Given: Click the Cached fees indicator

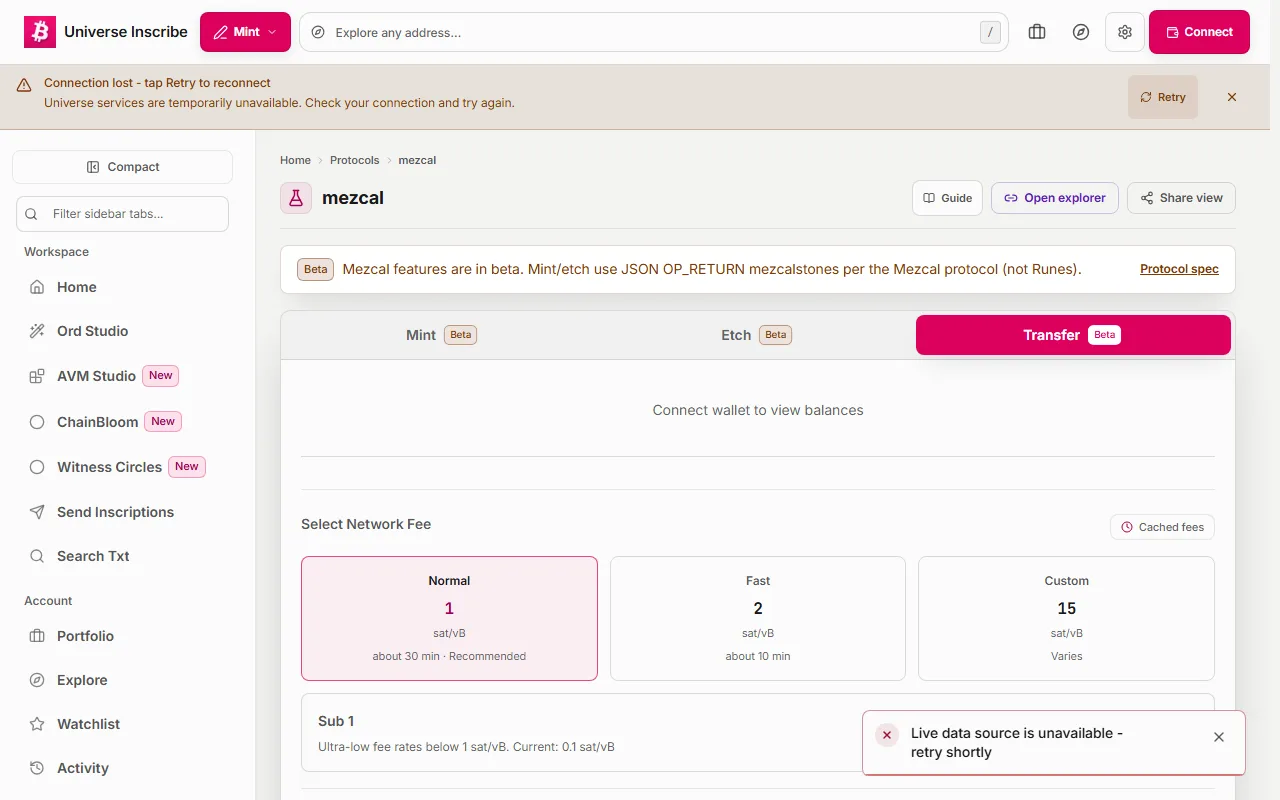Looking at the screenshot, I should (1162, 527).
